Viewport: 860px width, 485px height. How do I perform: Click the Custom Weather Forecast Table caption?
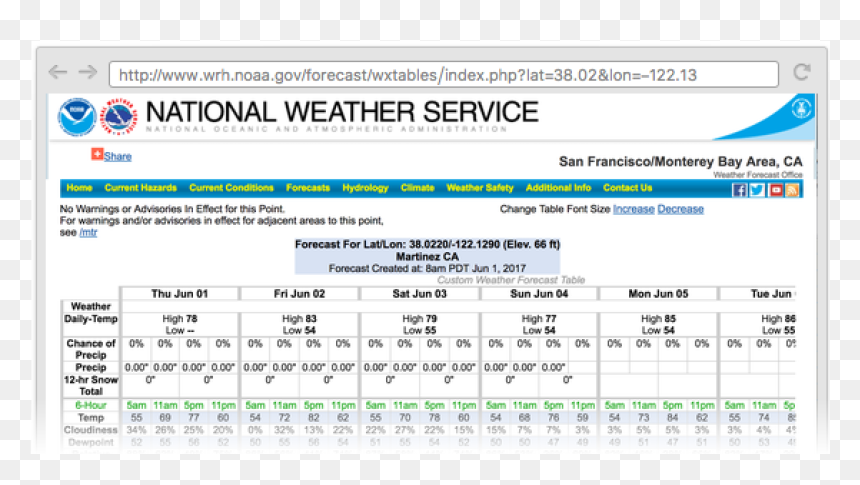pyautogui.click(x=511, y=280)
